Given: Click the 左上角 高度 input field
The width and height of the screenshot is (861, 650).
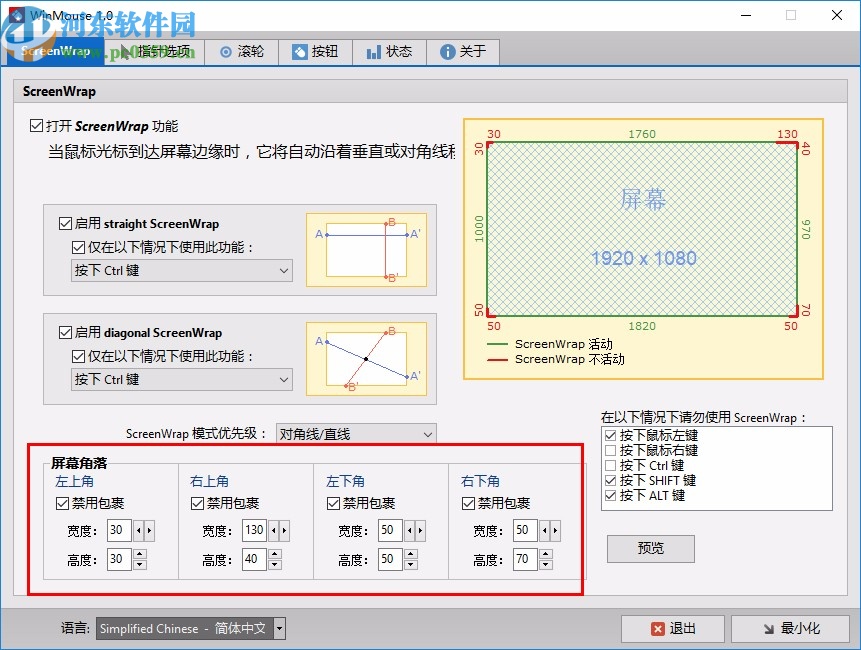Looking at the screenshot, I should tap(119, 559).
